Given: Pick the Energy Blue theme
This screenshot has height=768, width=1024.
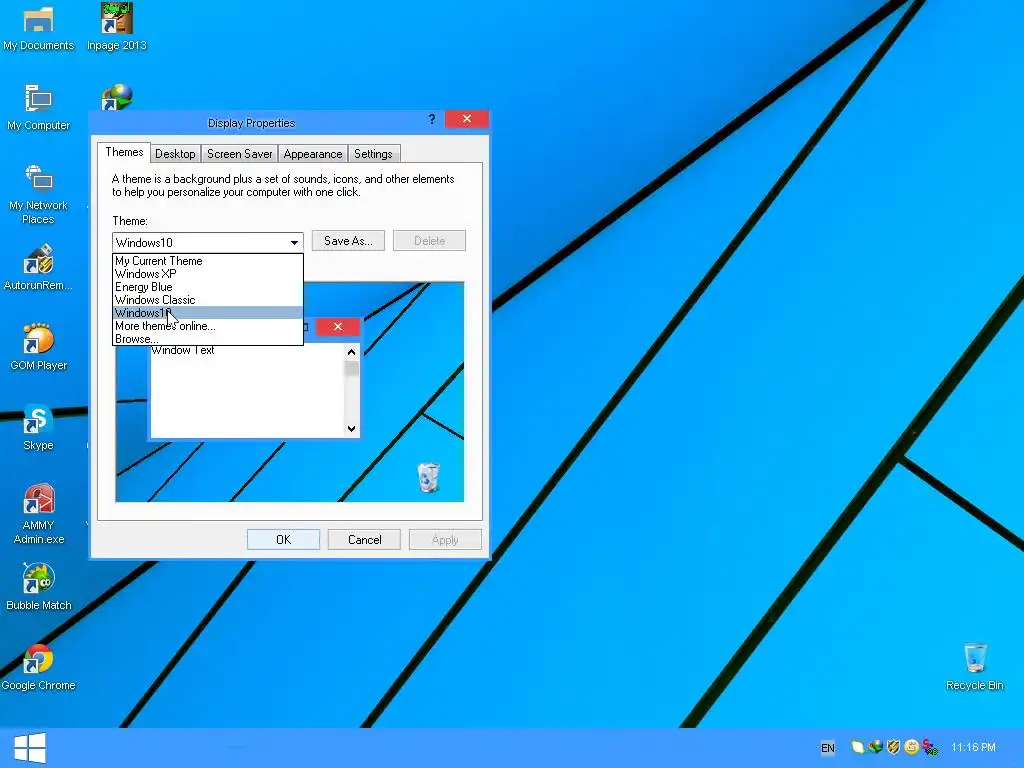Looking at the screenshot, I should (208, 287).
